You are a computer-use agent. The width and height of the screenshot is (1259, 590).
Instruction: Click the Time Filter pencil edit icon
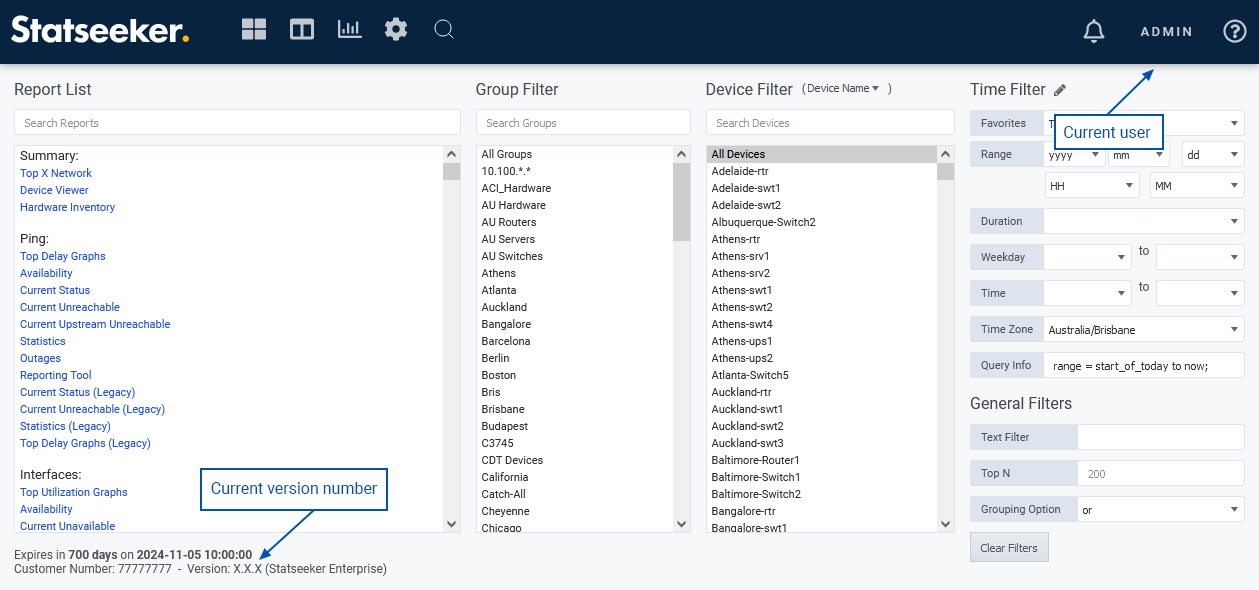coord(1060,90)
